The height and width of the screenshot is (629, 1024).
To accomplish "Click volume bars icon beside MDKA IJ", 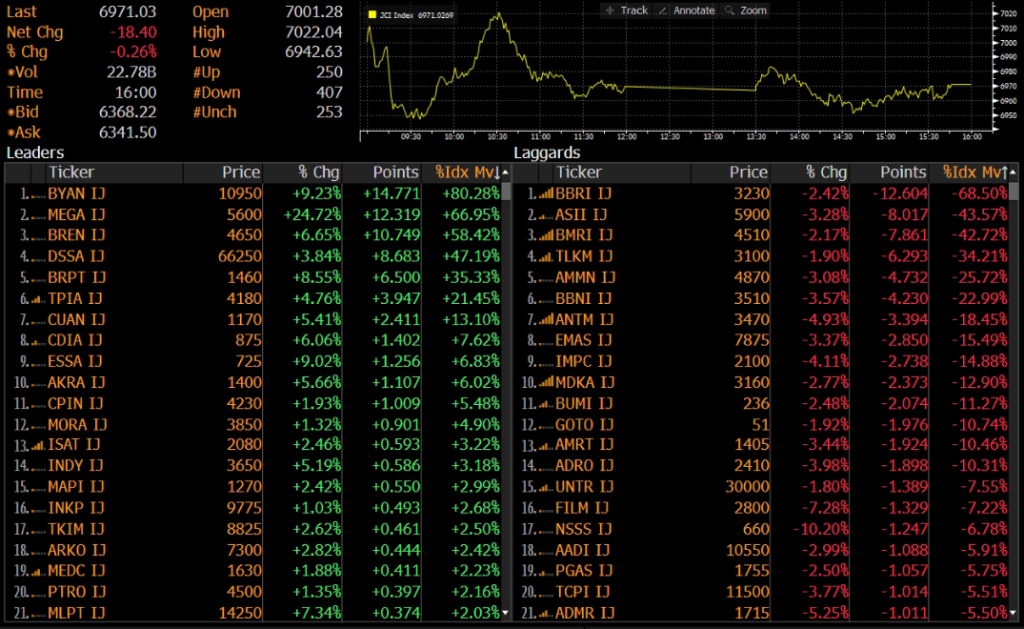I will pyautogui.click(x=545, y=383).
